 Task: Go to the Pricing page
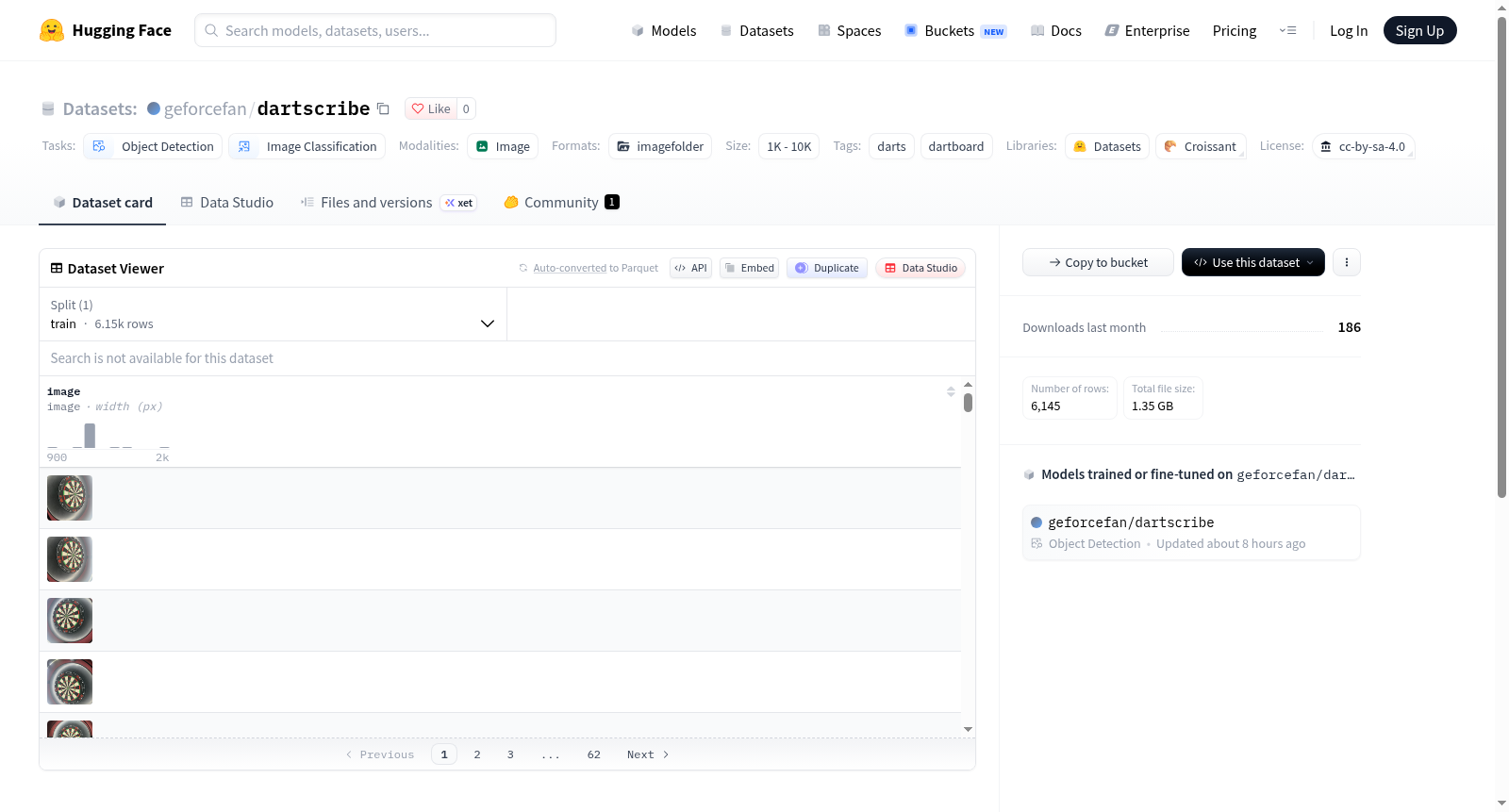1235,30
